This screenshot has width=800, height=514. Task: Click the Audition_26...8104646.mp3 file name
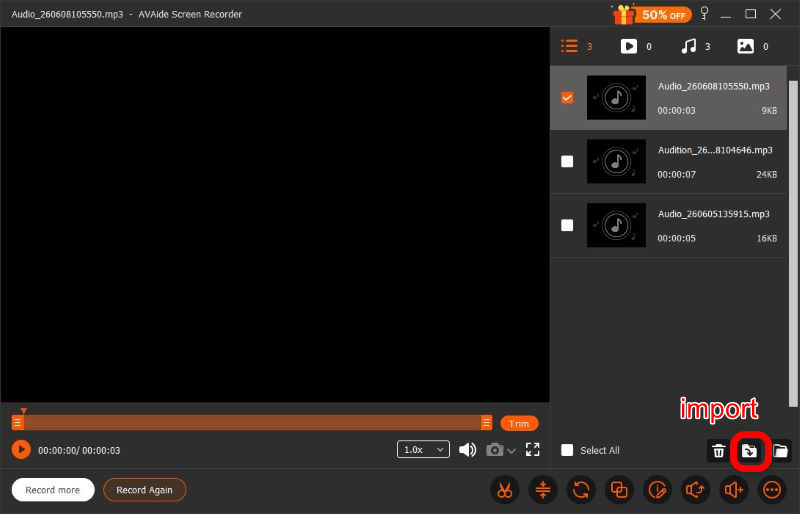[715, 150]
